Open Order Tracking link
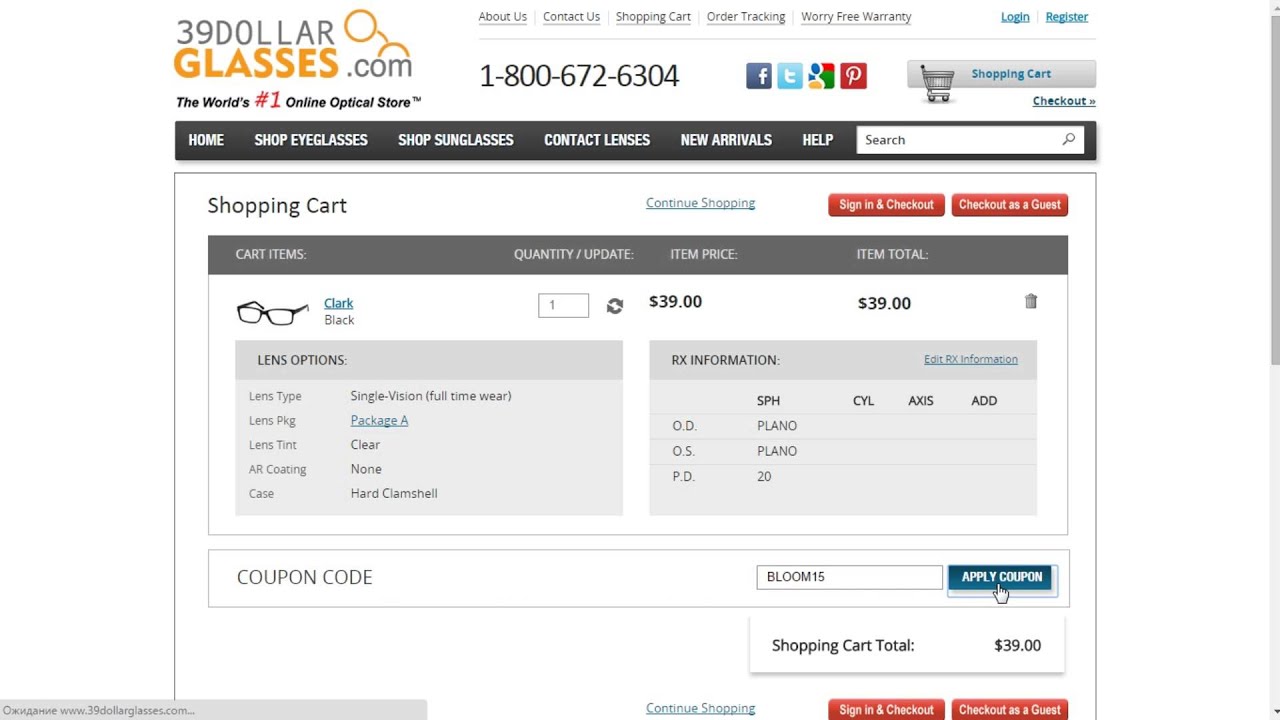This screenshot has width=1280, height=720. [746, 17]
